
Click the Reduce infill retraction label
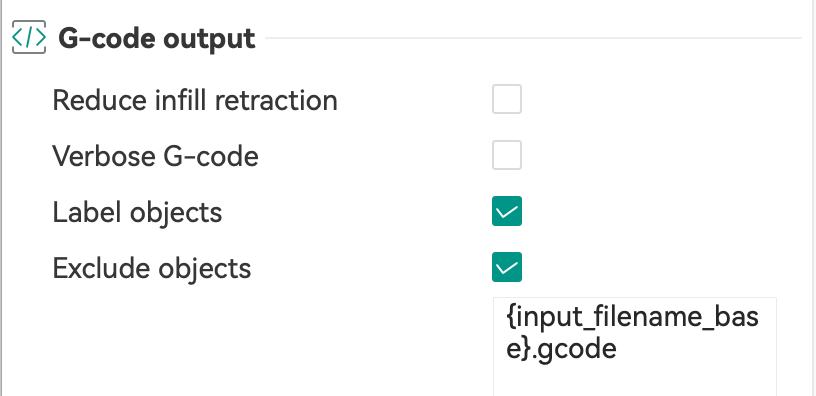[x=195, y=100]
